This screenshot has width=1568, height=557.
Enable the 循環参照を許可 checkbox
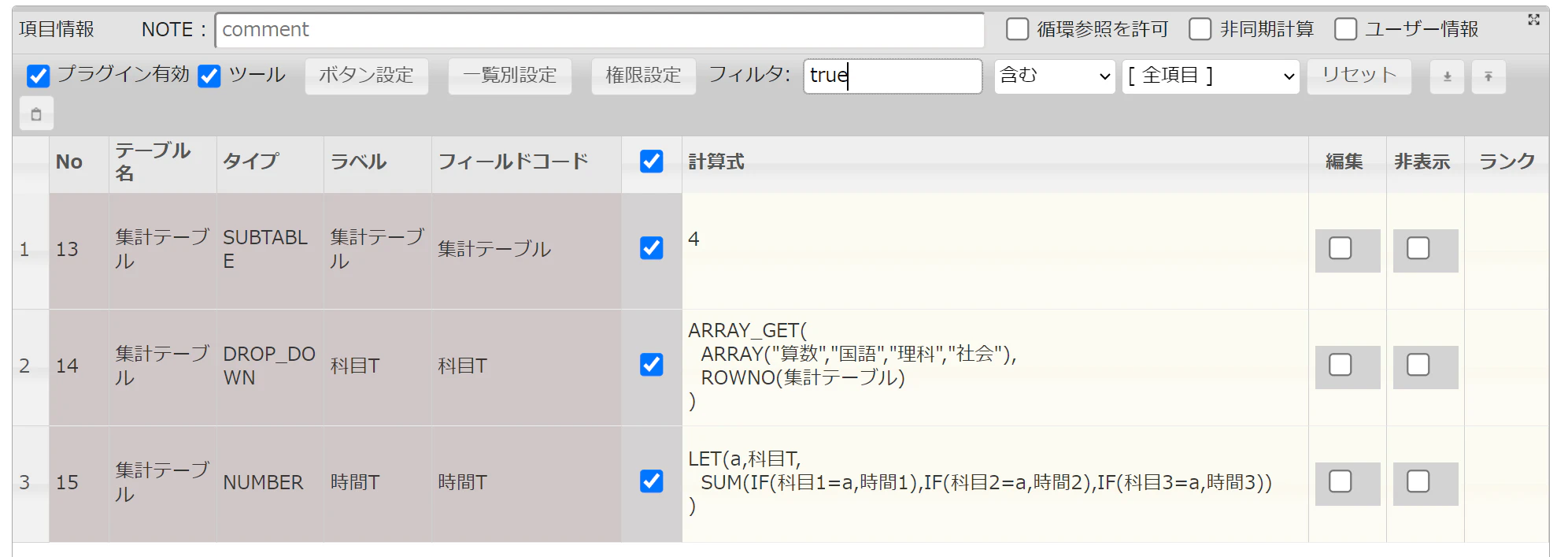pos(1017,29)
